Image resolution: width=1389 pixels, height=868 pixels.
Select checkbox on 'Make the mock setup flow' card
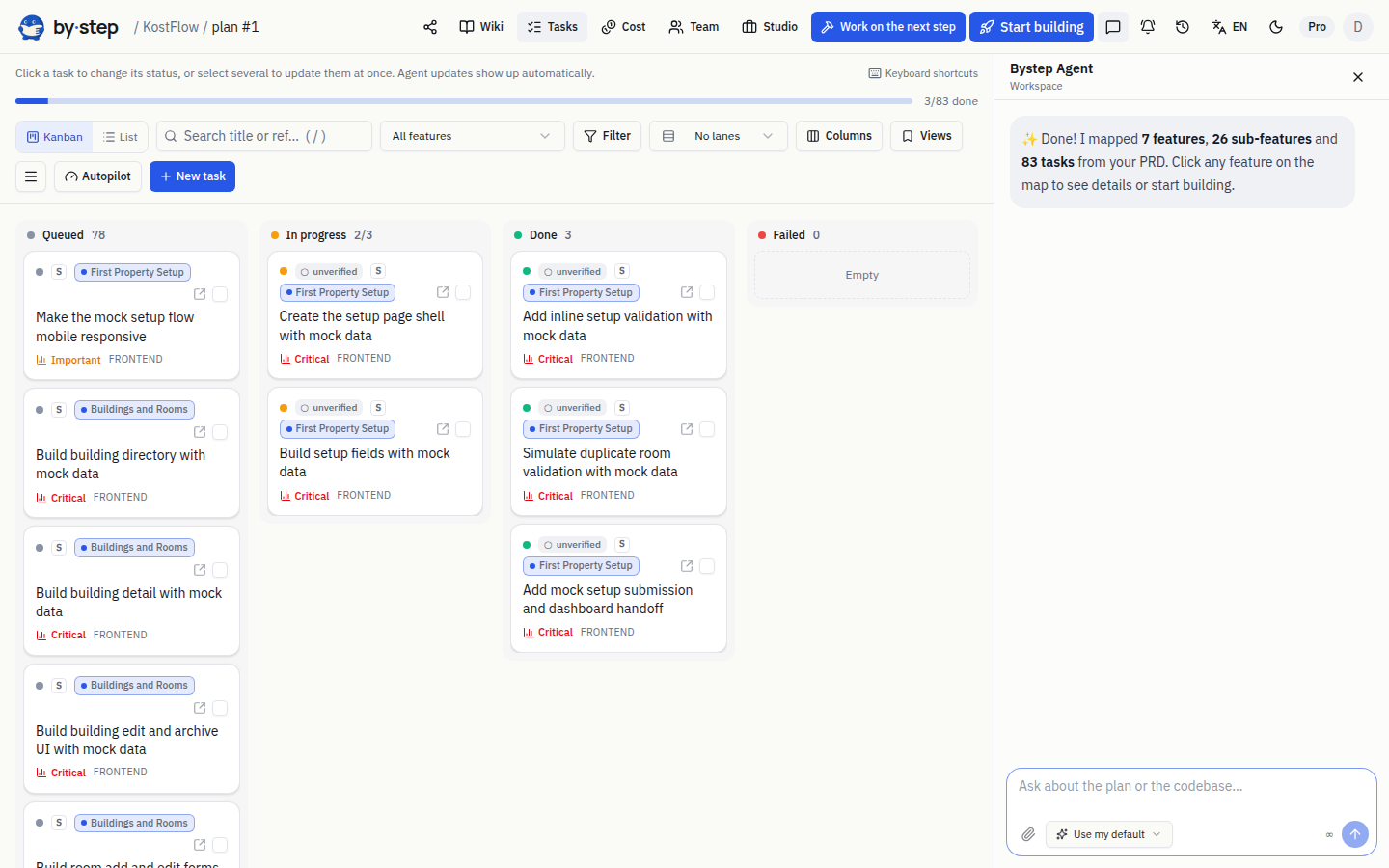point(220,294)
